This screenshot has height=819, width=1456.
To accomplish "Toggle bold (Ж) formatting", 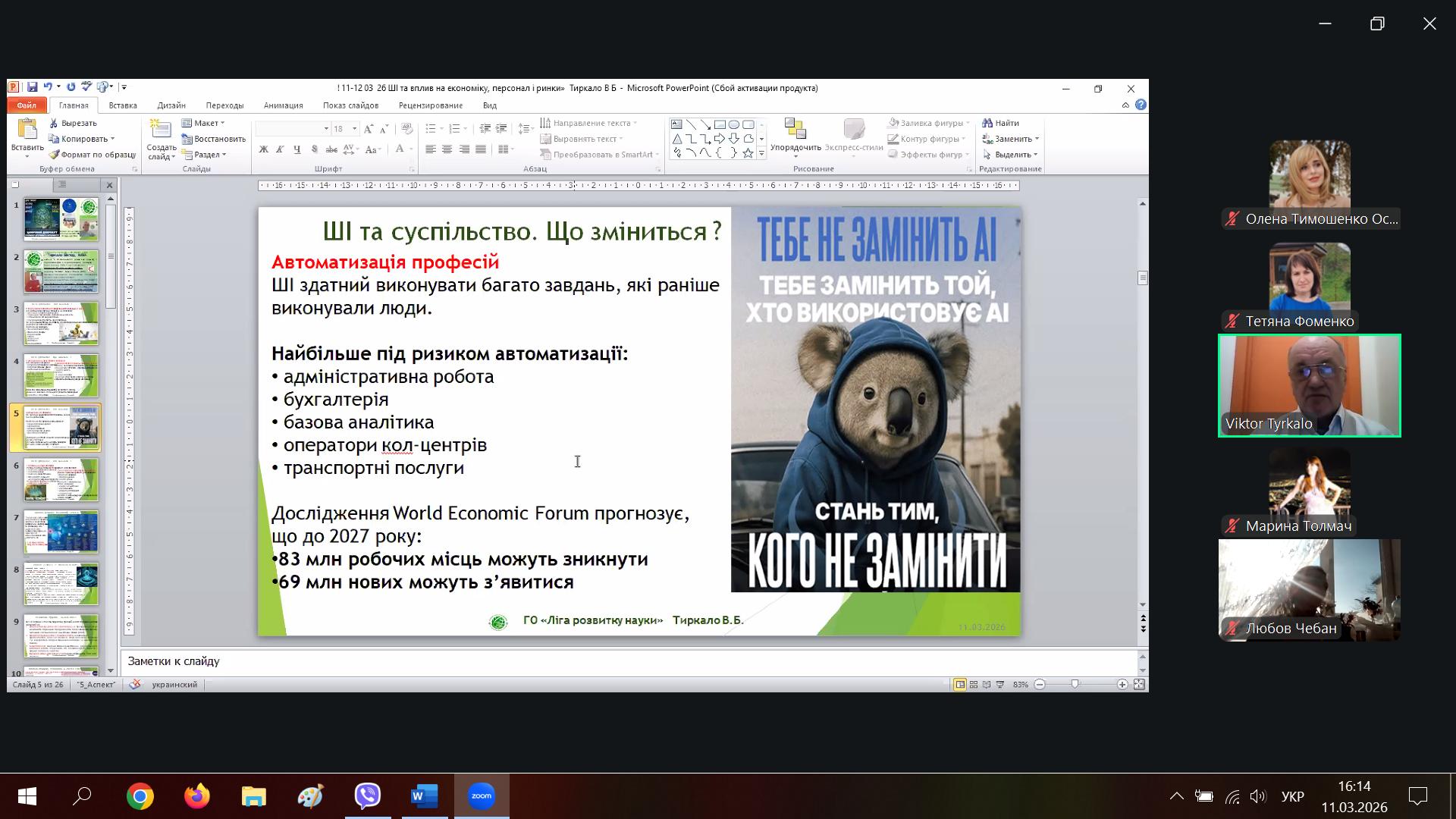I will point(263,149).
